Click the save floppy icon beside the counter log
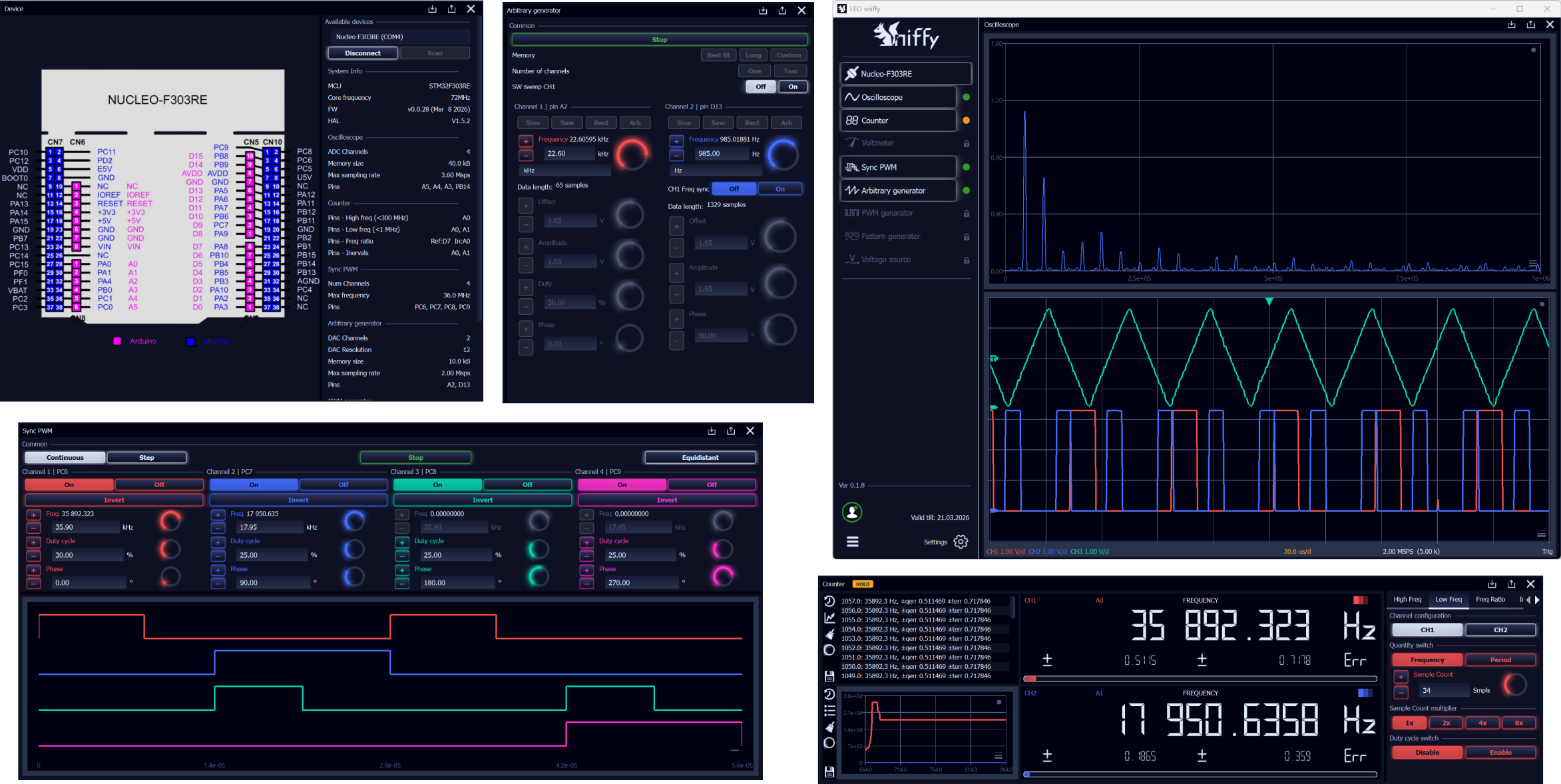1561x784 pixels. pyautogui.click(x=829, y=676)
